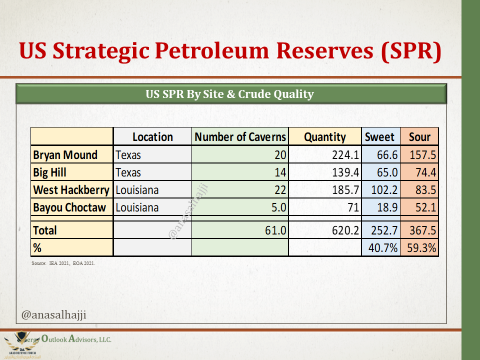Click the Quantity column header
This screenshot has width=480, height=360.
[325, 137]
